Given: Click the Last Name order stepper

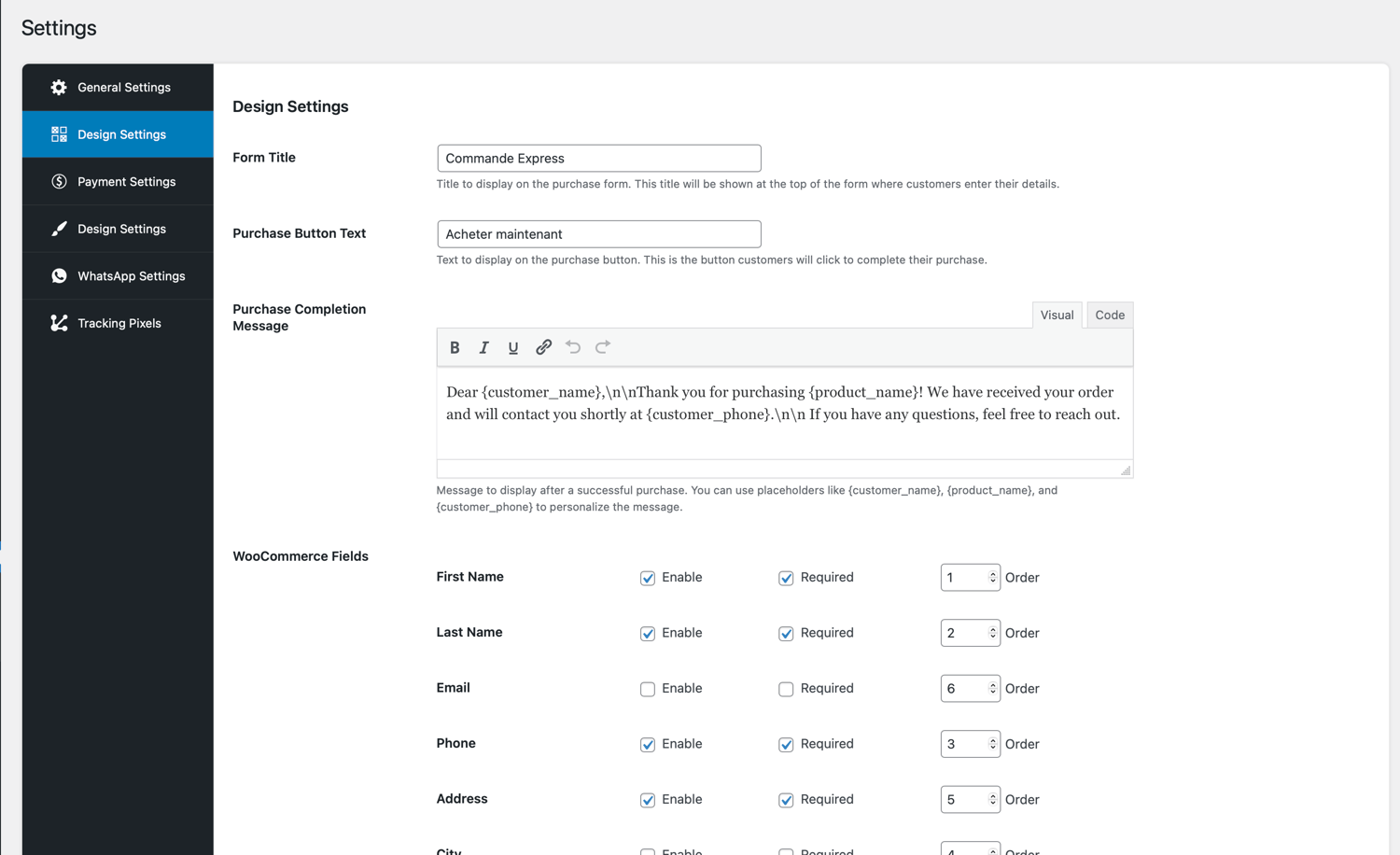Looking at the screenshot, I should [x=992, y=633].
